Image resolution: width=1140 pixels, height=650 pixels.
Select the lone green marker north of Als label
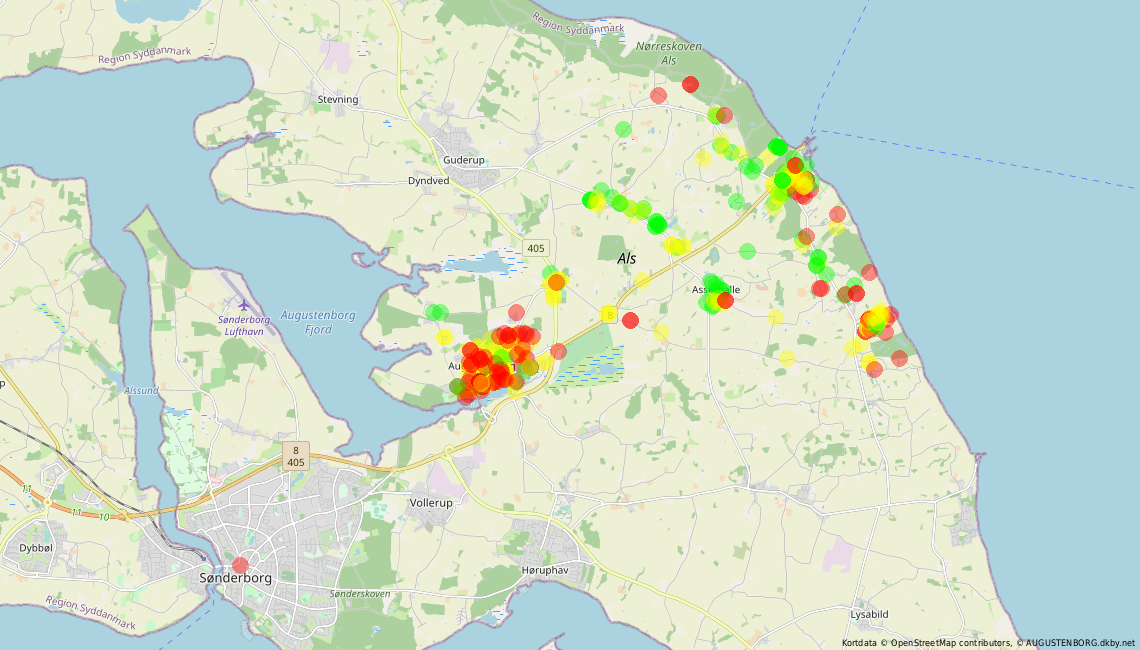tap(623, 129)
